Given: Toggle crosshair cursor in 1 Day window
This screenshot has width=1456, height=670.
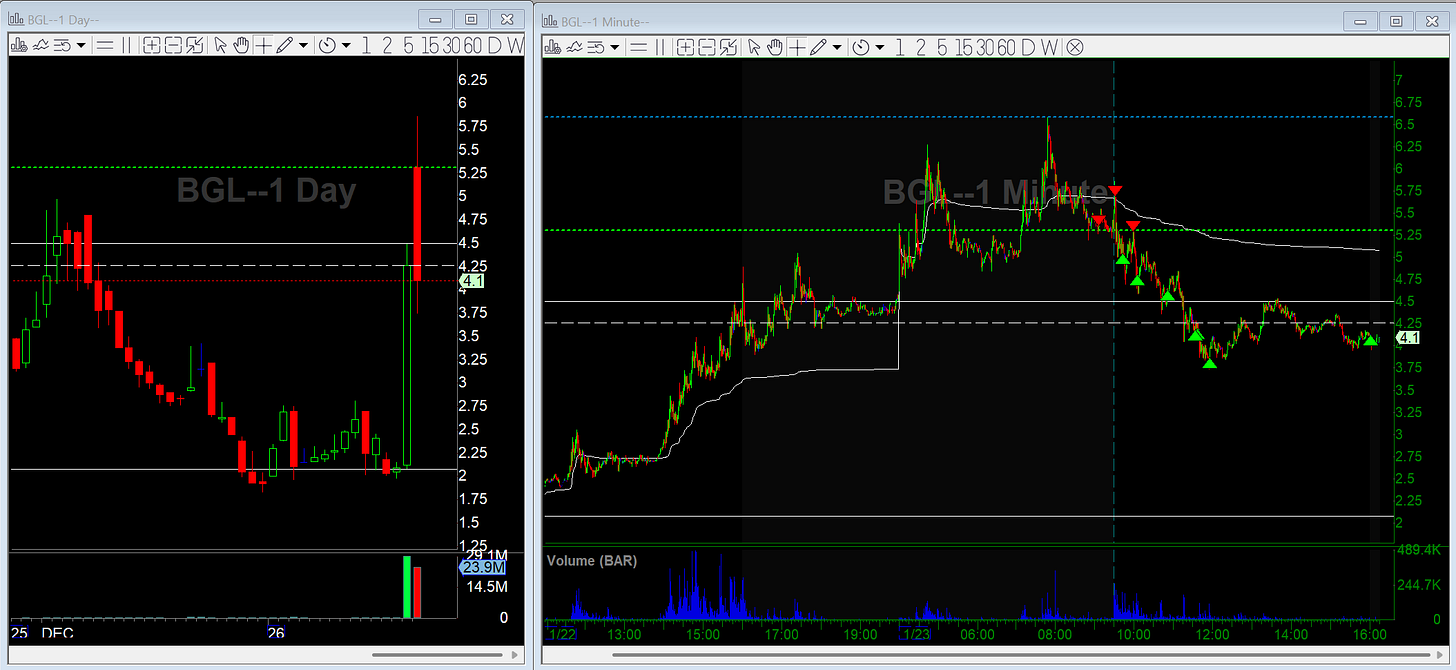Looking at the screenshot, I should (263, 45).
